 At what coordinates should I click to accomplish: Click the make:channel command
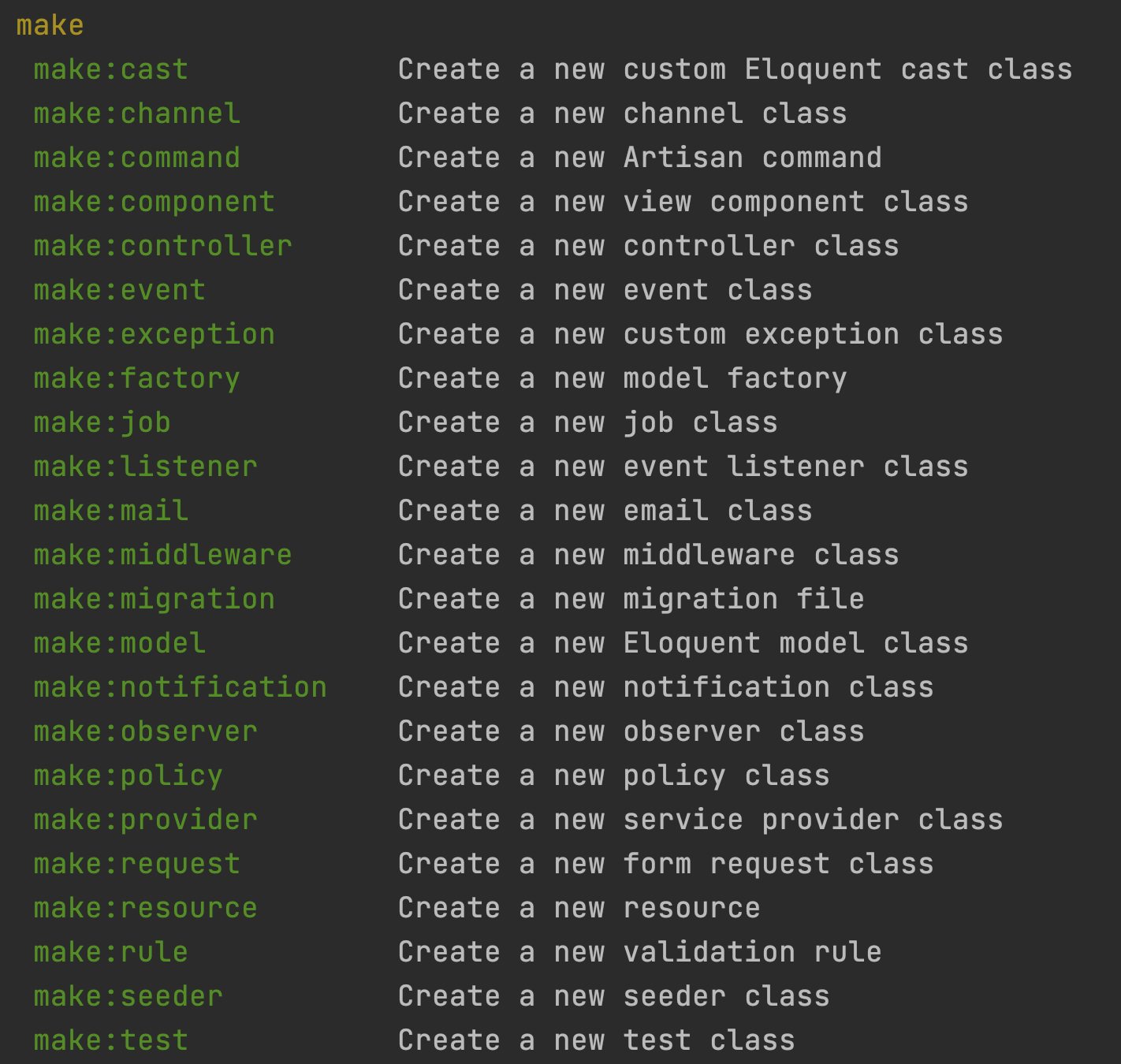tap(137, 113)
